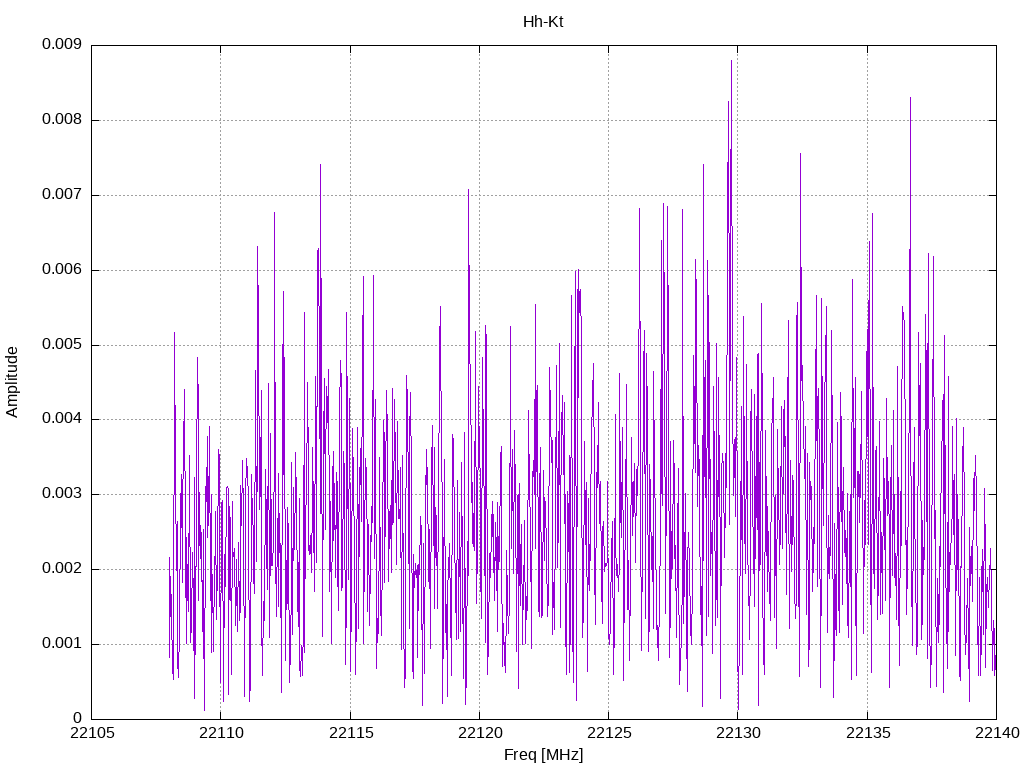Image resolution: width=1024 pixels, height=768 pixels.
Task: Click the y-axis tick value 0.002
Action: coord(61,569)
